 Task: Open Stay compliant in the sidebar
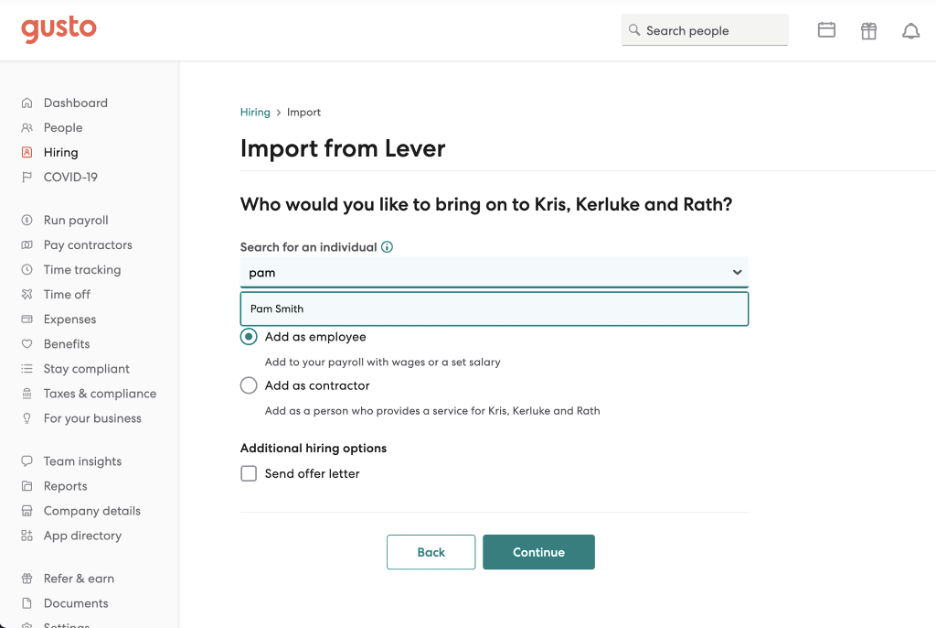86,369
